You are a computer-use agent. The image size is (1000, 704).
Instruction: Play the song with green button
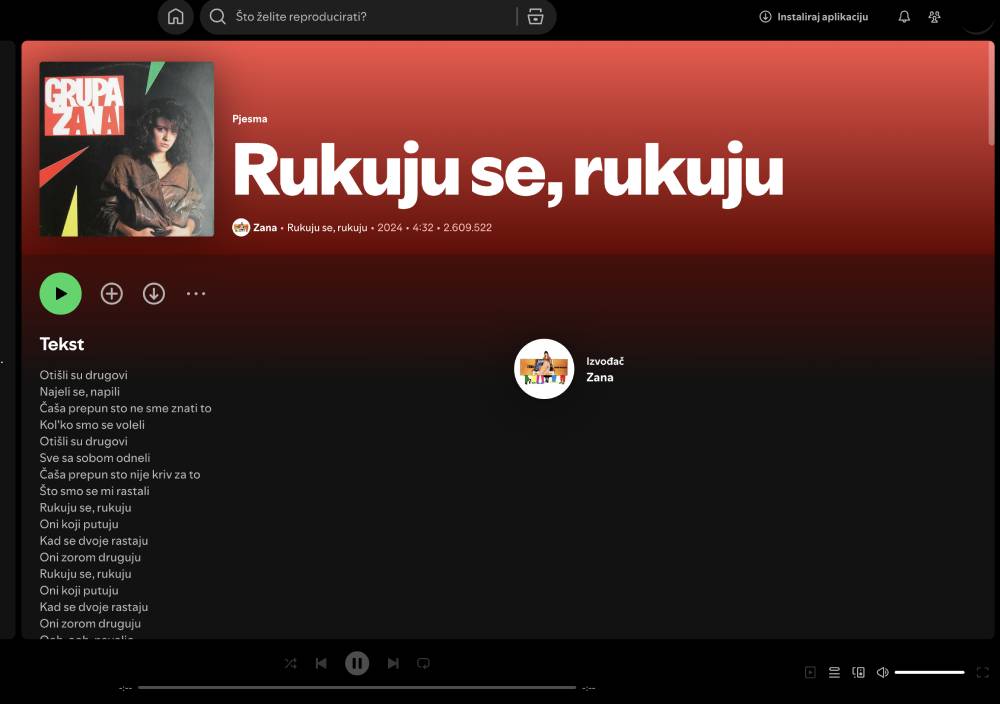click(61, 293)
